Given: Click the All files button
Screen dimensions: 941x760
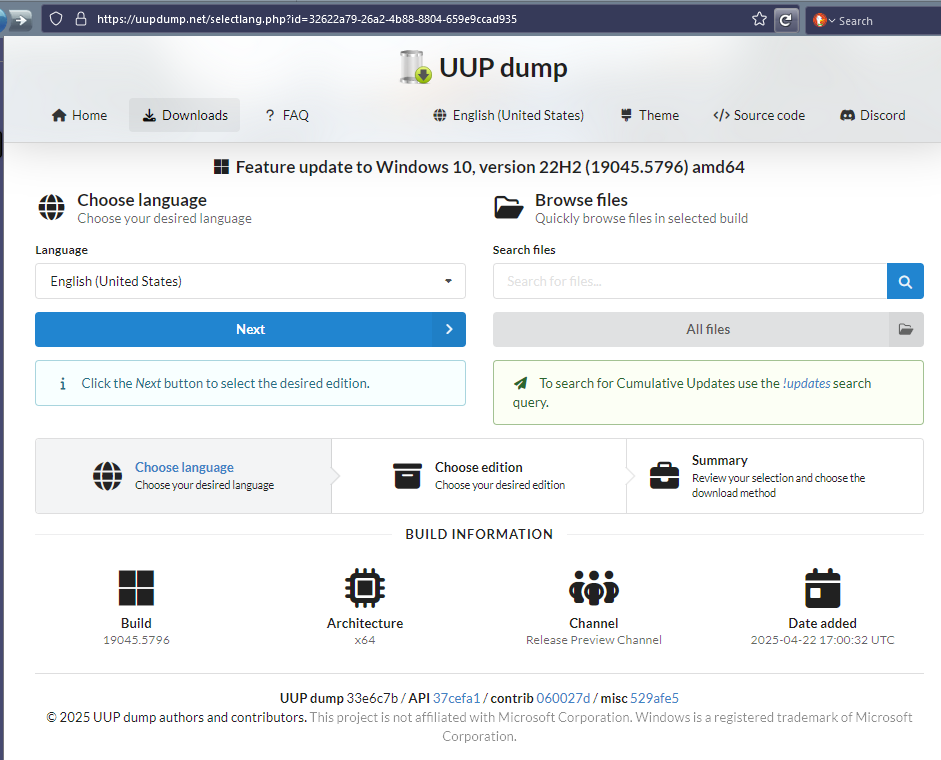Looking at the screenshot, I should (708, 329).
